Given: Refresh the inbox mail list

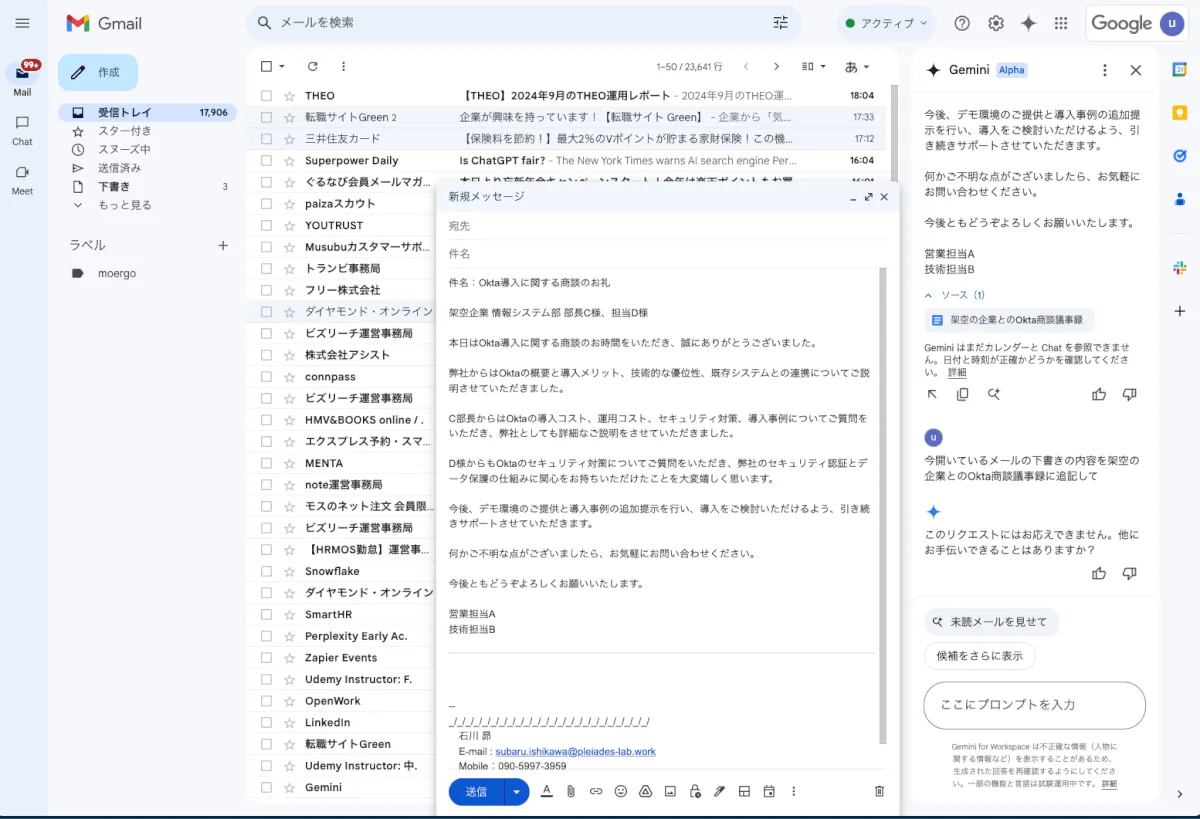Looking at the screenshot, I should pyautogui.click(x=313, y=66).
